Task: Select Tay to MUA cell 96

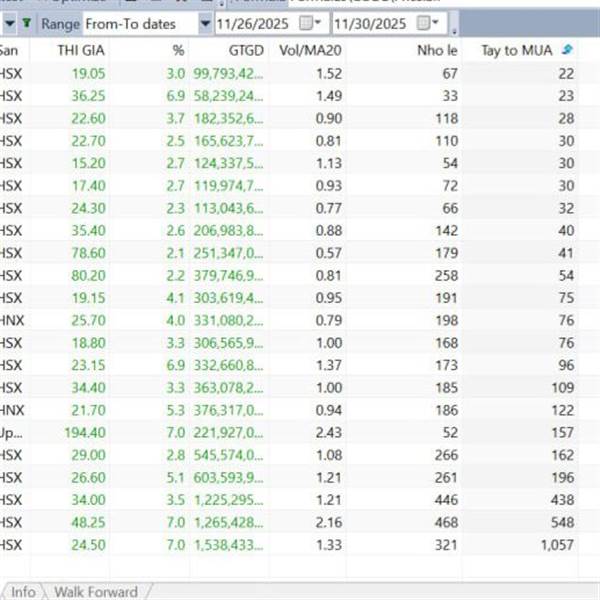Action: tap(566, 365)
